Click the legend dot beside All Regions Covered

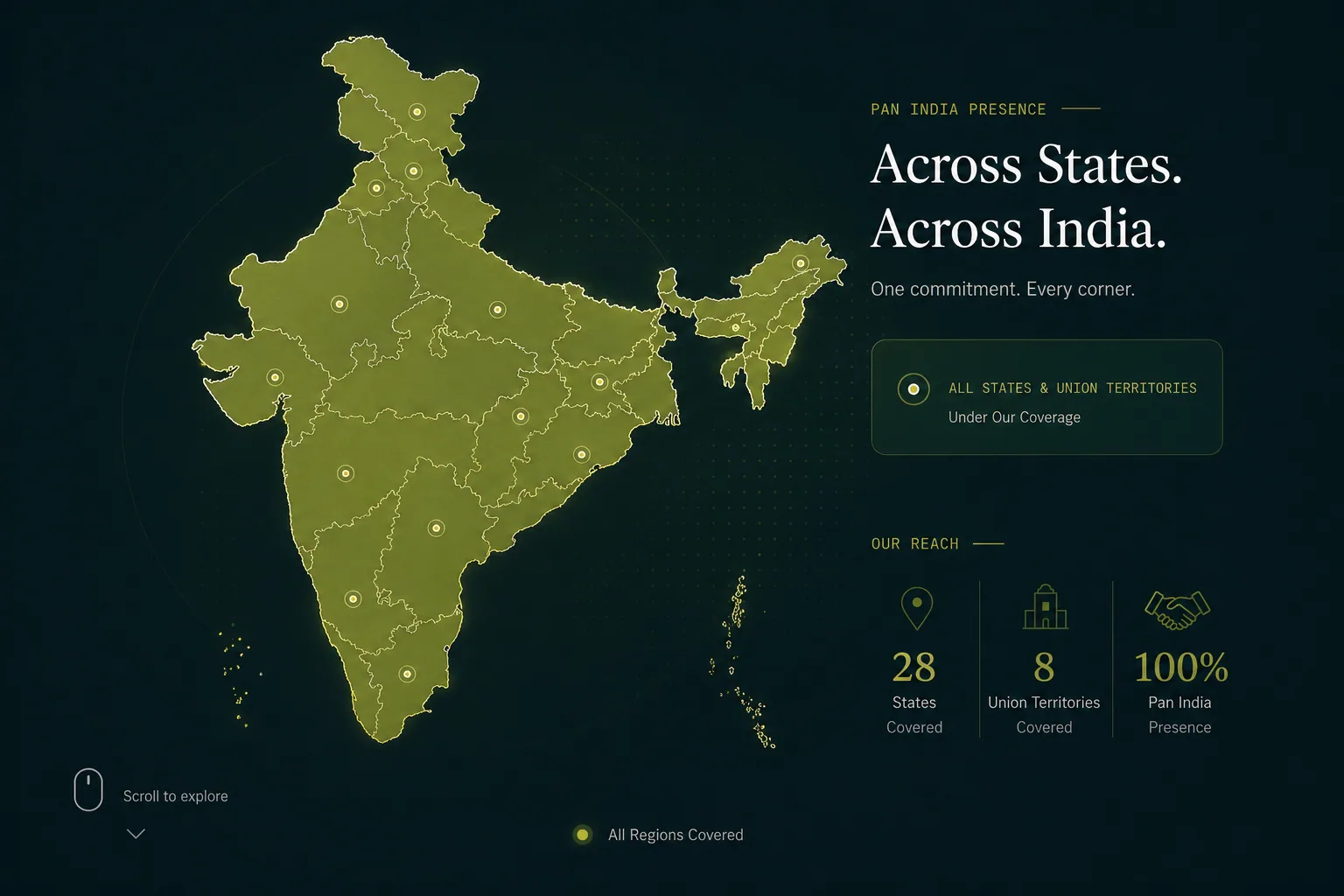tap(583, 835)
